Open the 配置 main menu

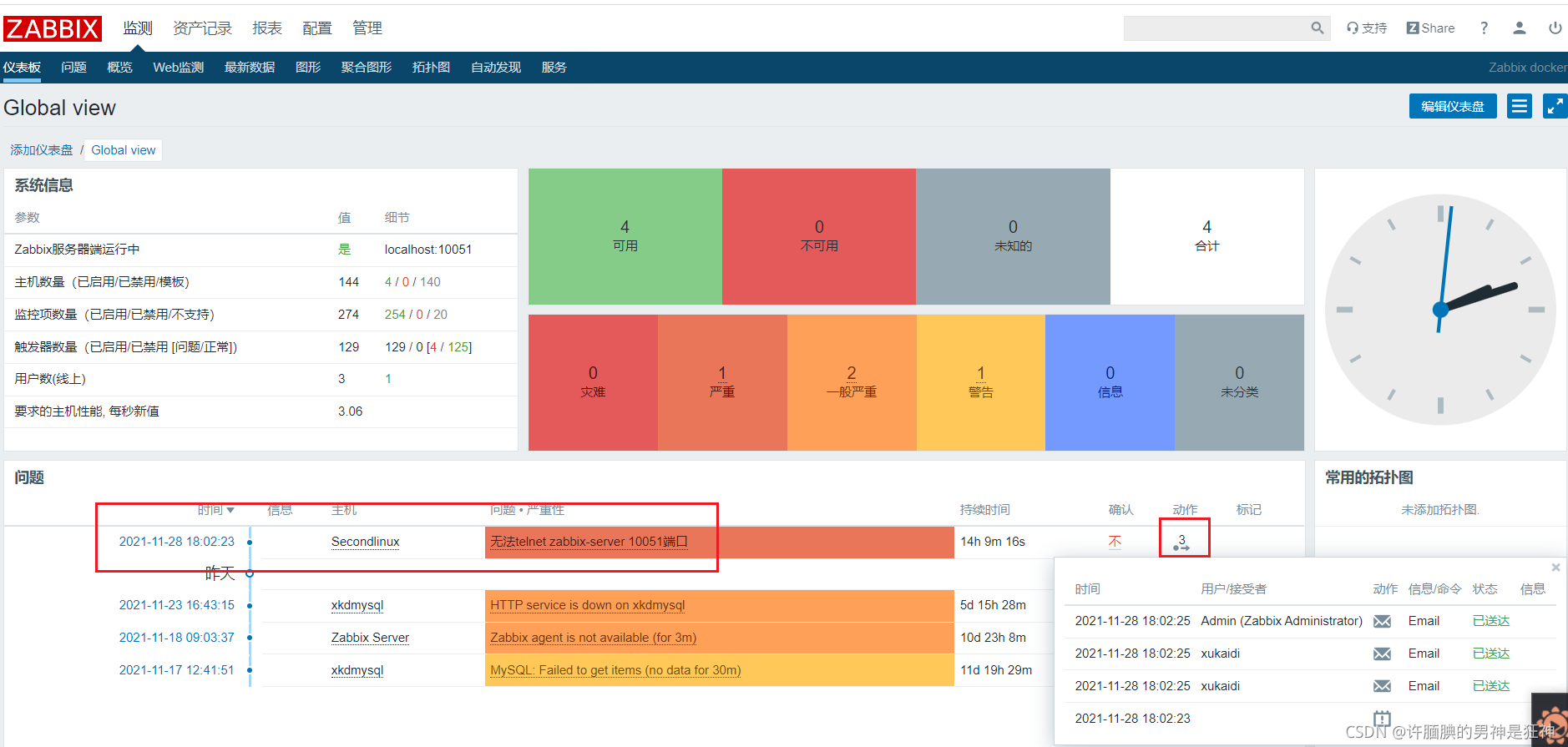[317, 28]
